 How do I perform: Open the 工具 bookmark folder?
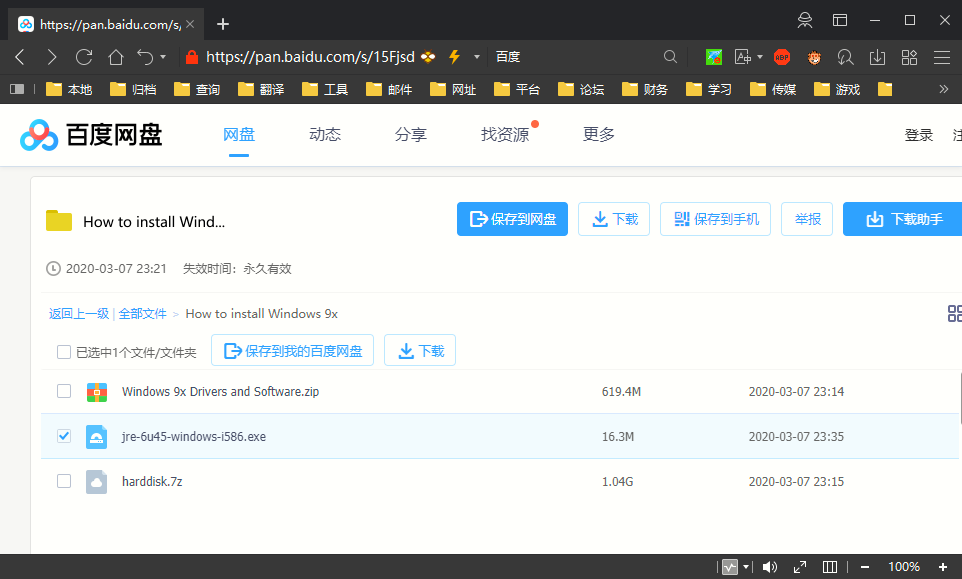click(325, 90)
